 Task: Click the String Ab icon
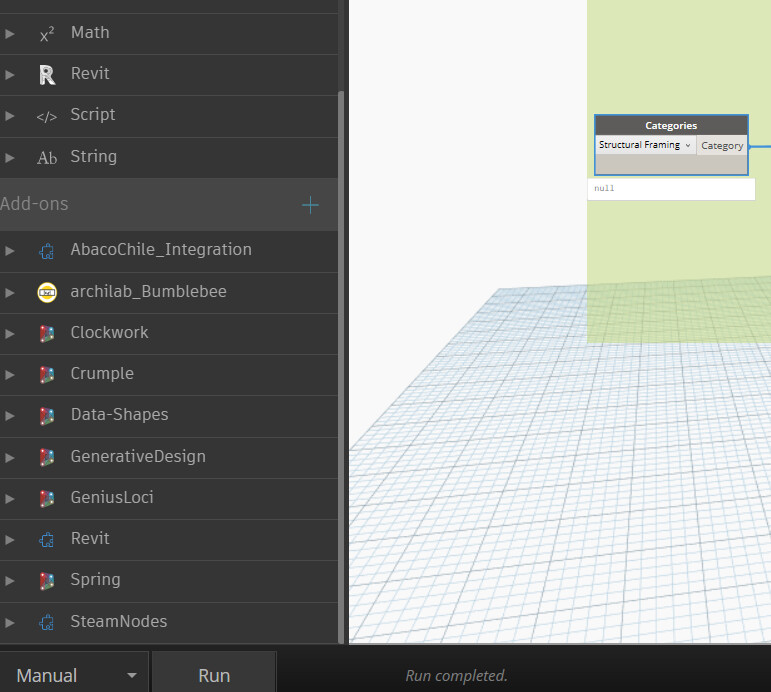click(x=47, y=158)
